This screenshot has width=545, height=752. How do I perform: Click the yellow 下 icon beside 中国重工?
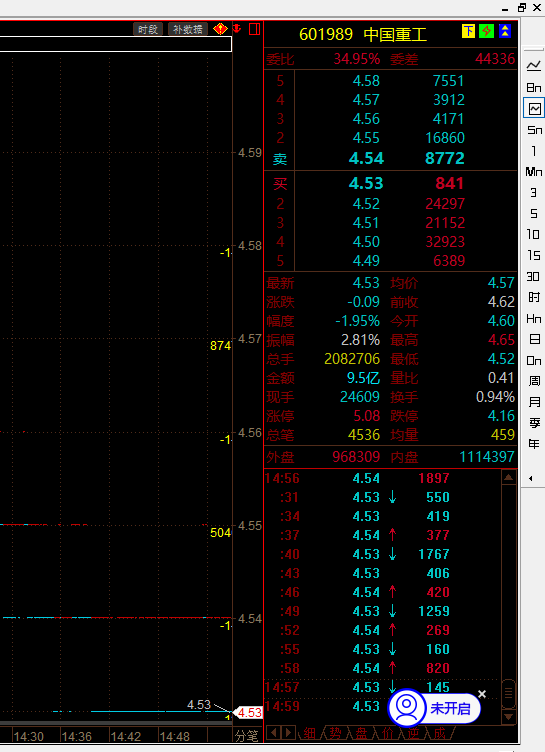coord(468,31)
